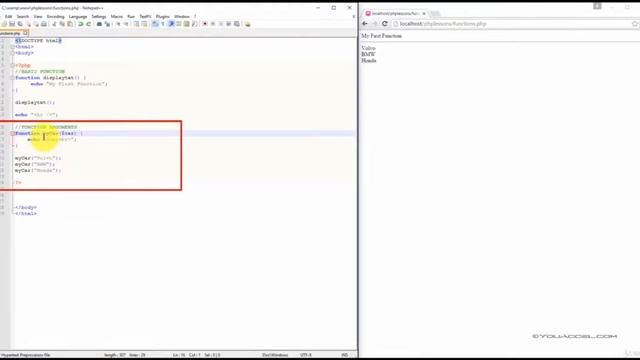The height and width of the screenshot is (360, 640).
Task: Click the Save Recorded Macro icon
Action: point(237,24)
